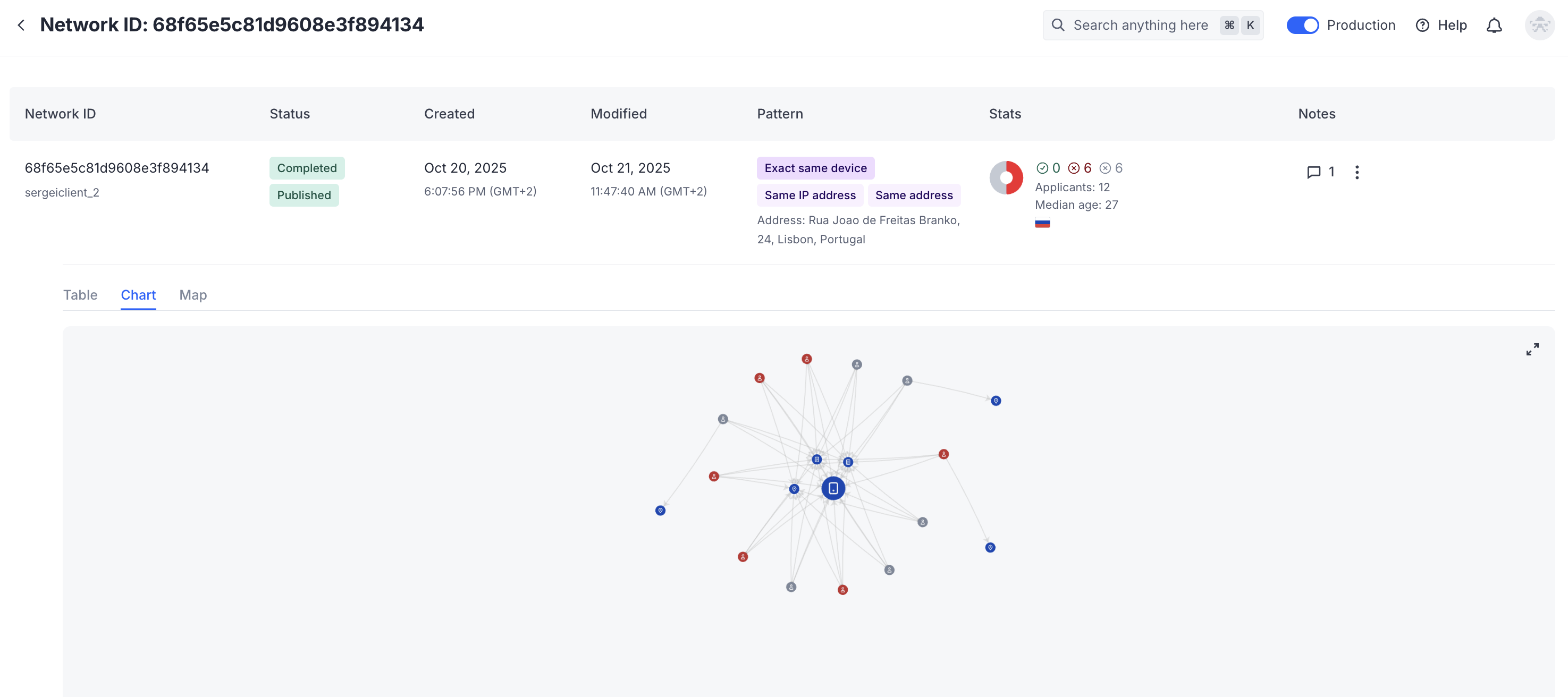Open the Same IP address pattern filter
1568x697 pixels.
[x=810, y=195]
